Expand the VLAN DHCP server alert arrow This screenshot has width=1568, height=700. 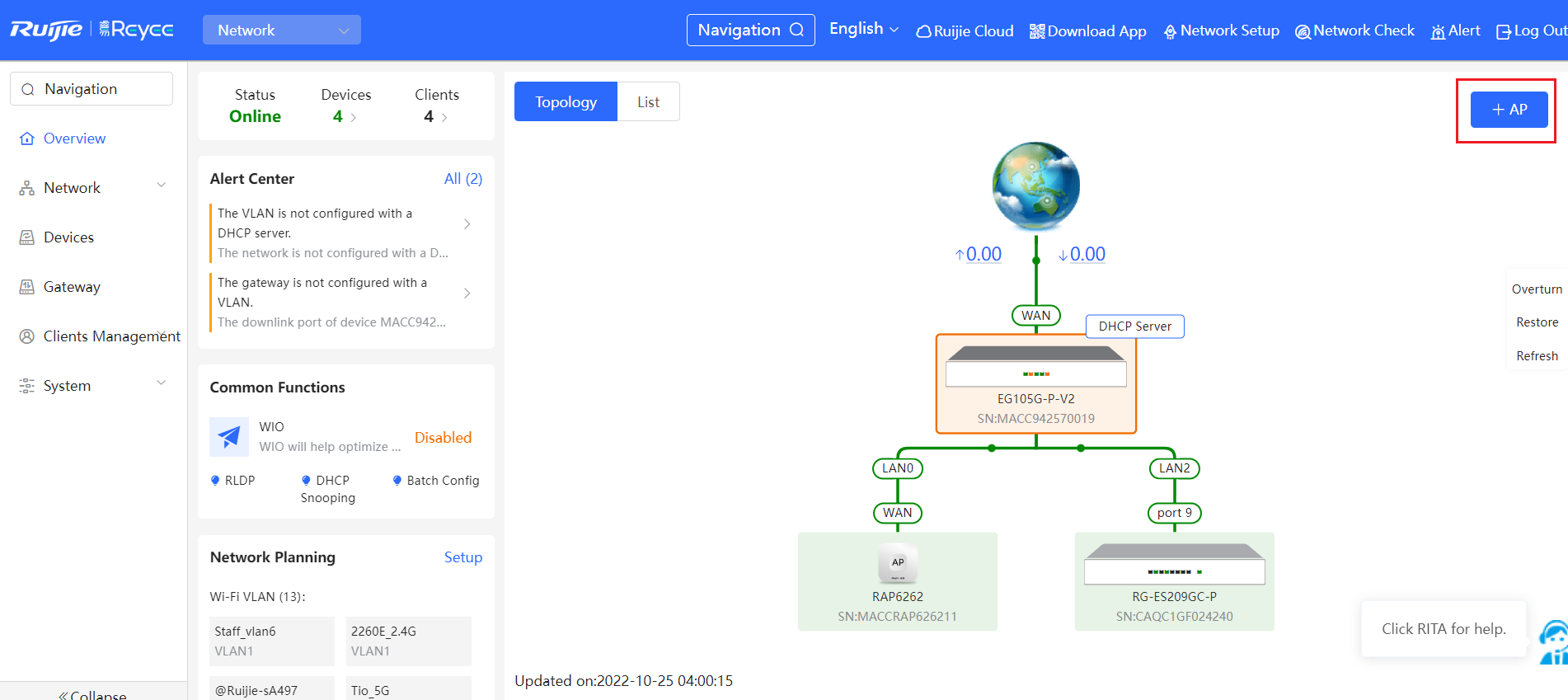point(467,224)
